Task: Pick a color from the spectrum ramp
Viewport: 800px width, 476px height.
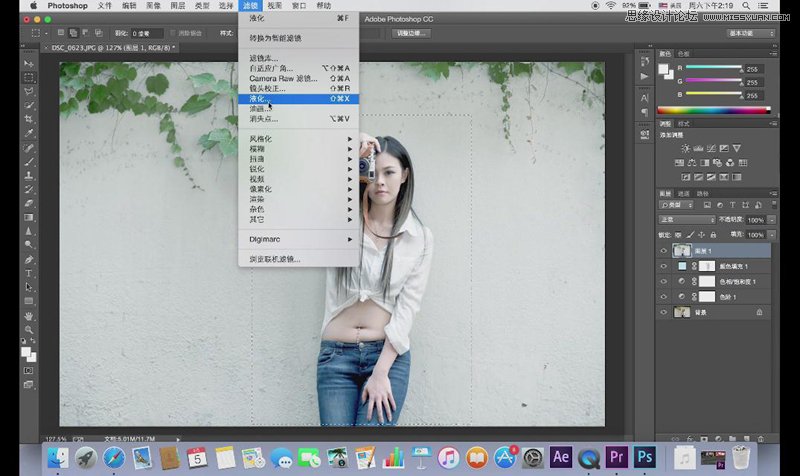Action: click(714, 110)
